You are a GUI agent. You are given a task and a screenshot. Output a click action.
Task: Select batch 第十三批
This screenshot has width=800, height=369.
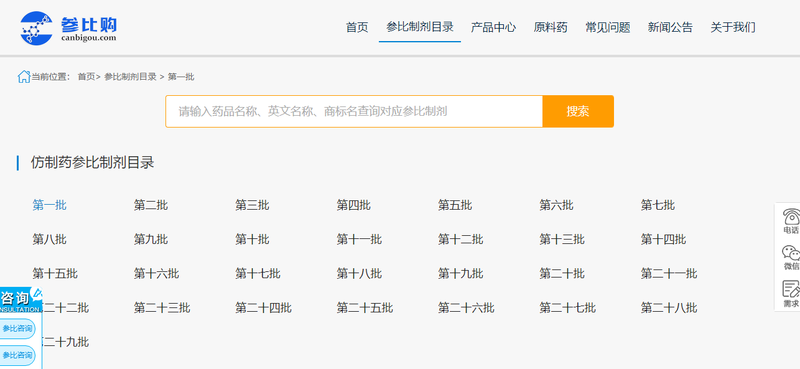pos(562,239)
